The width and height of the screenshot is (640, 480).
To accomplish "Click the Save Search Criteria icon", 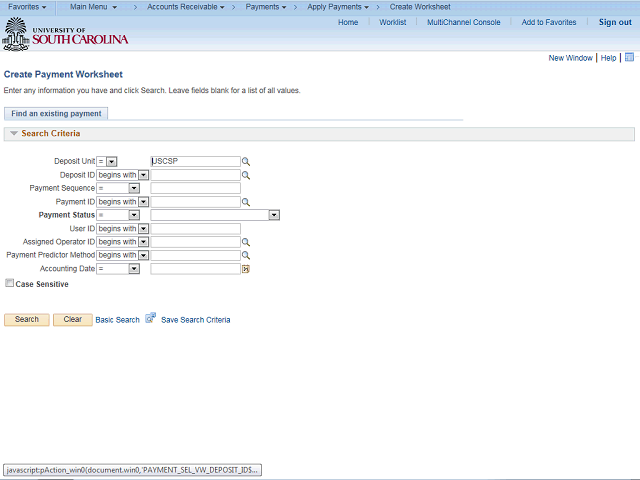I will coord(151,318).
